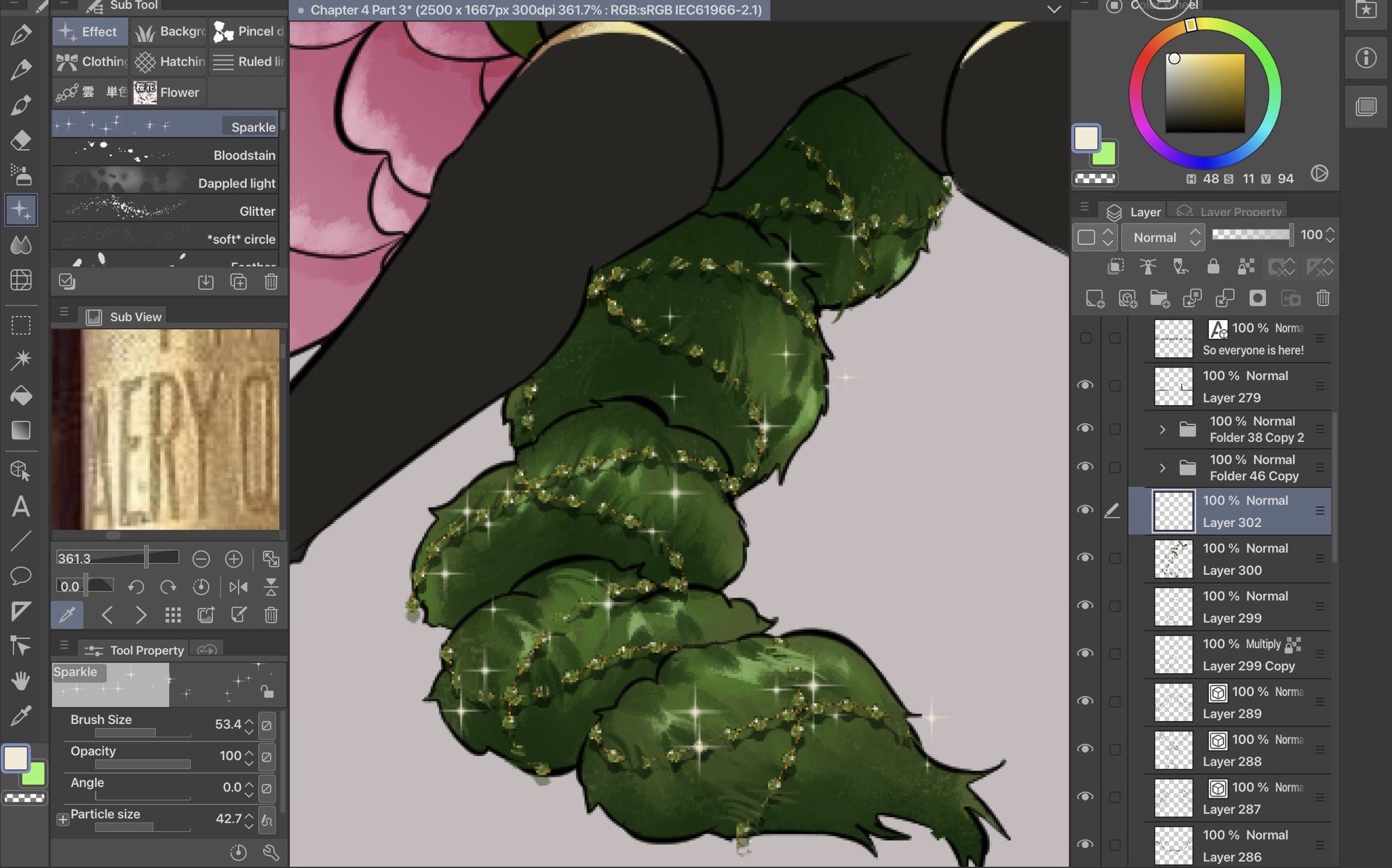Expand Folder 46 Copy
Screen dimensions: 1392x868
pos(1162,468)
